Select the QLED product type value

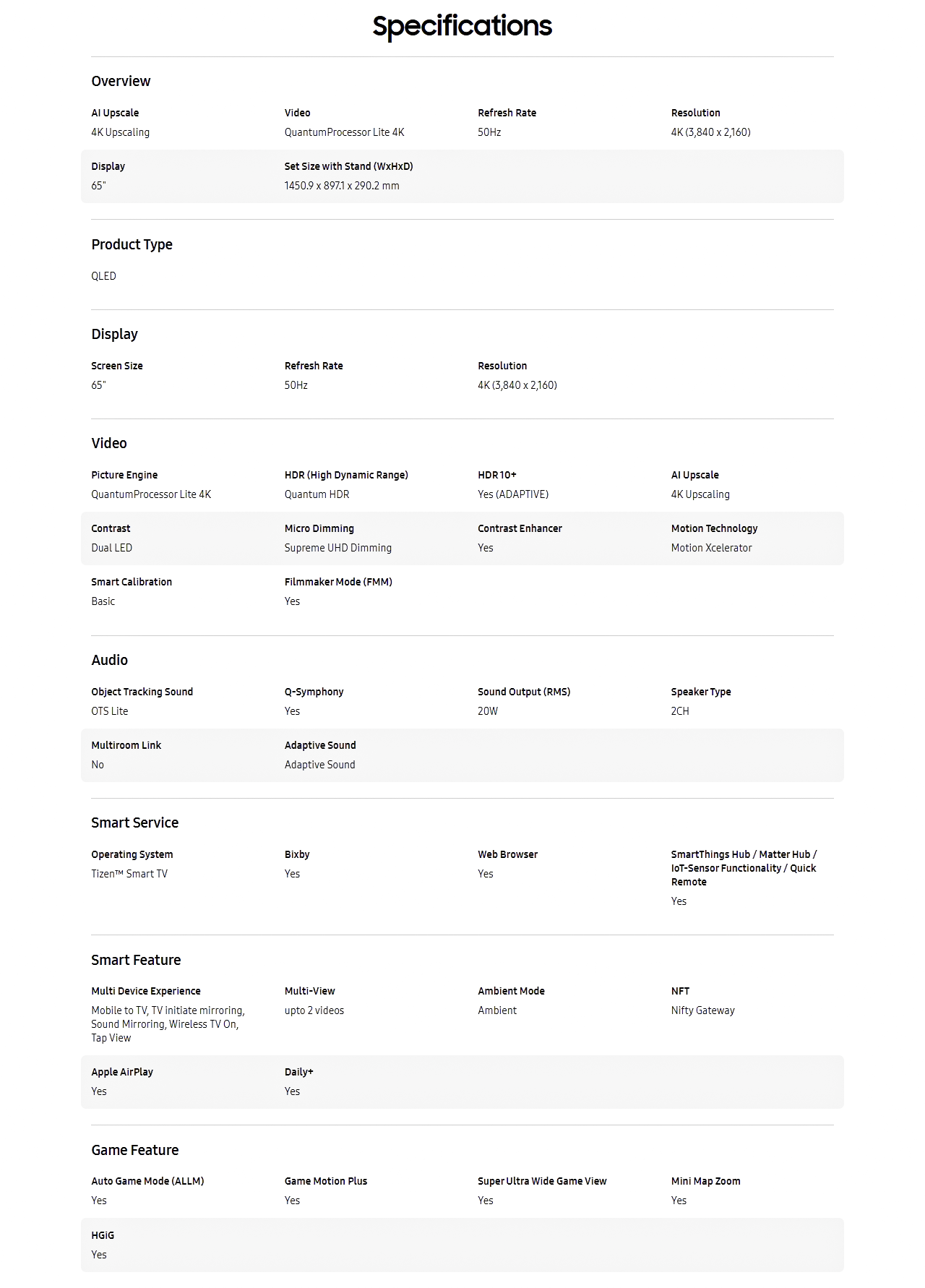103,276
